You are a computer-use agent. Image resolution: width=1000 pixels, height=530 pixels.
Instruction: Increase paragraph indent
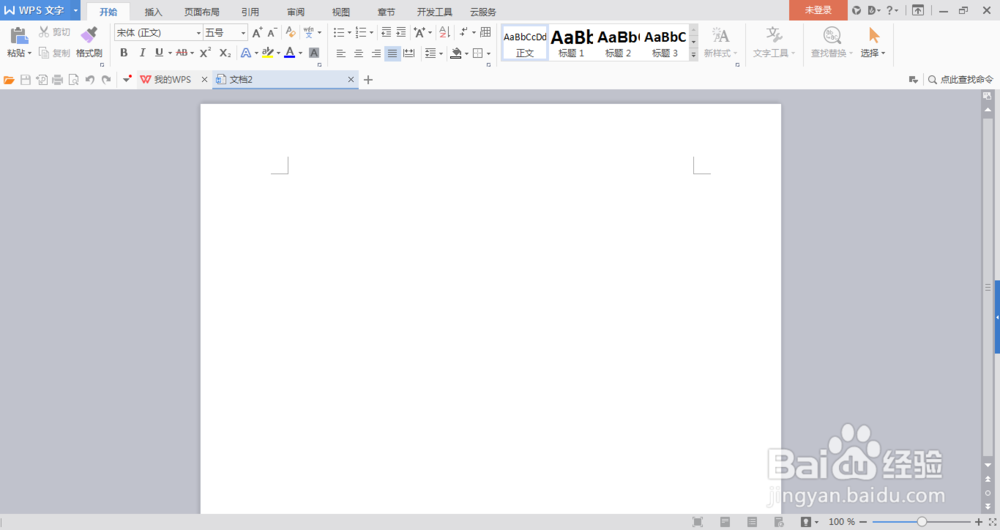[x=401, y=32]
